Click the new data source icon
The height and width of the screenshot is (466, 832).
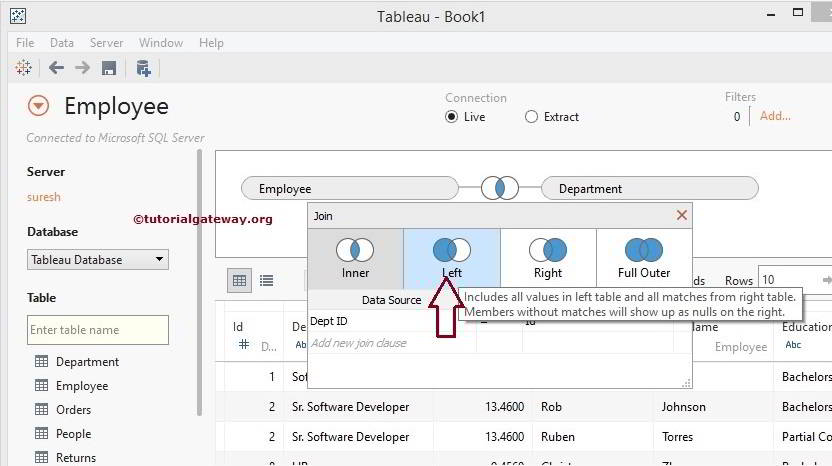pyautogui.click(x=143, y=68)
